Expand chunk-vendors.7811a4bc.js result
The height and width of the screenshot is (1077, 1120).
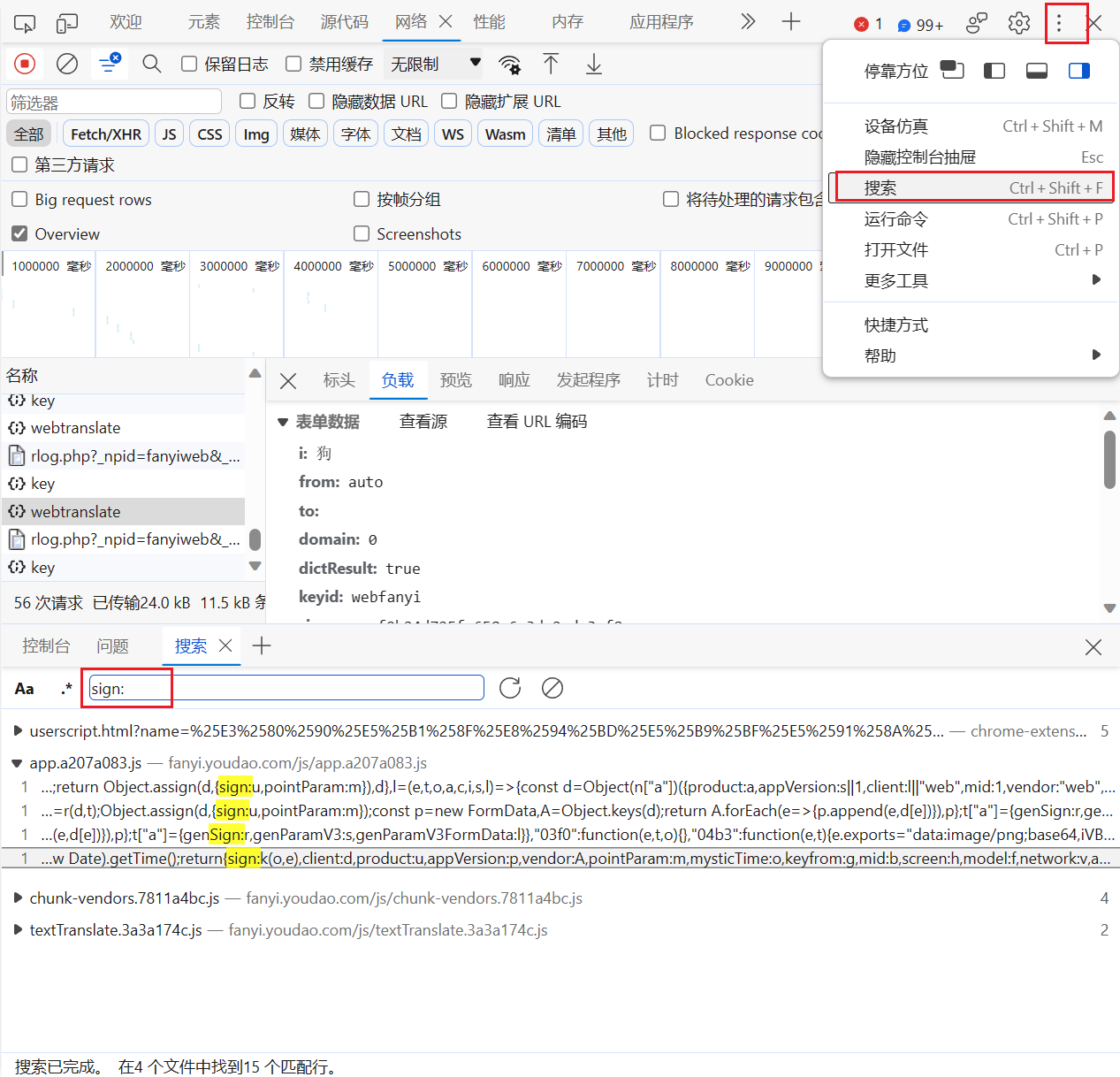[x=18, y=898]
